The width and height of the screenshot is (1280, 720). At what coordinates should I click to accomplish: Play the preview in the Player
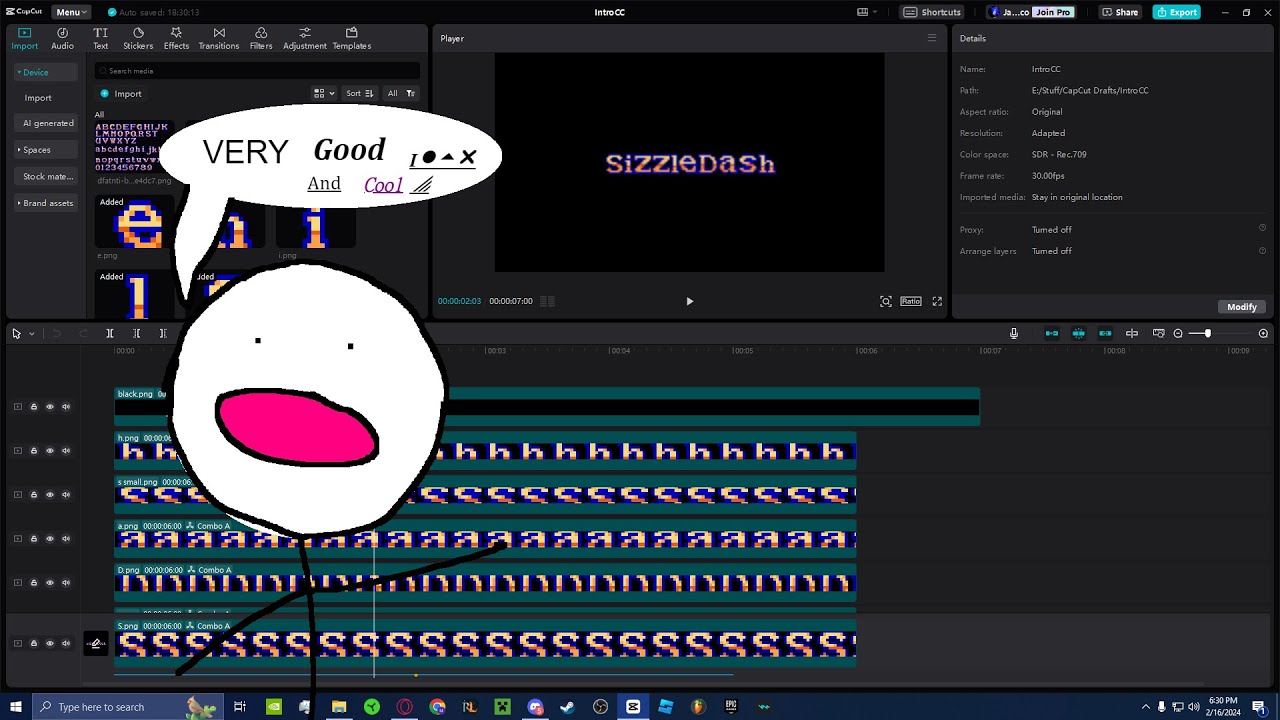click(x=689, y=301)
